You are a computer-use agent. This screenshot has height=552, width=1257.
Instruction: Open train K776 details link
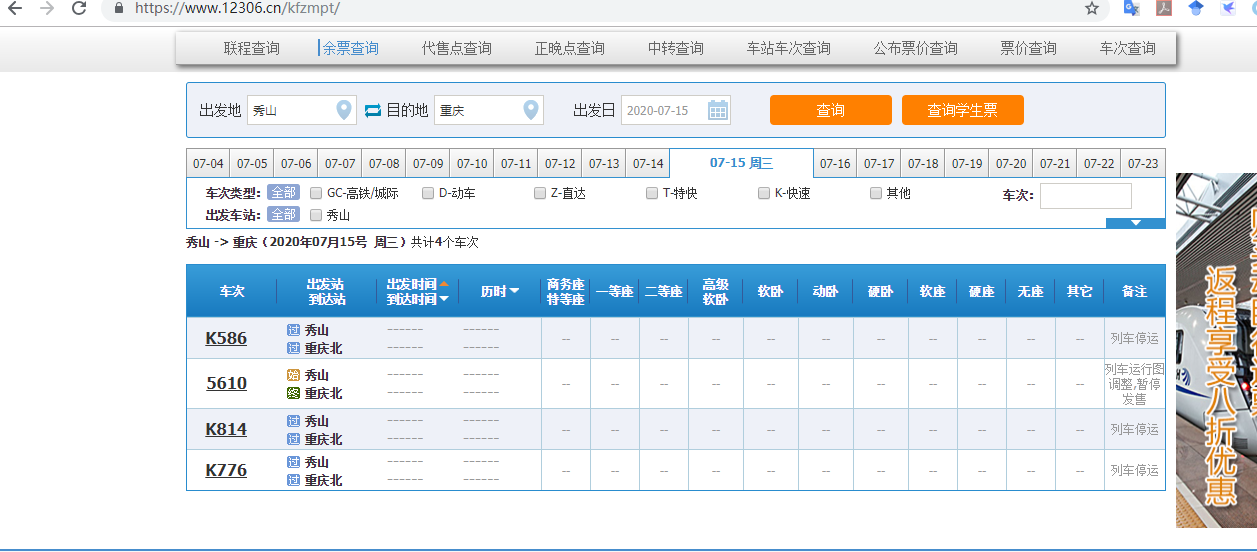click(226, 470)
